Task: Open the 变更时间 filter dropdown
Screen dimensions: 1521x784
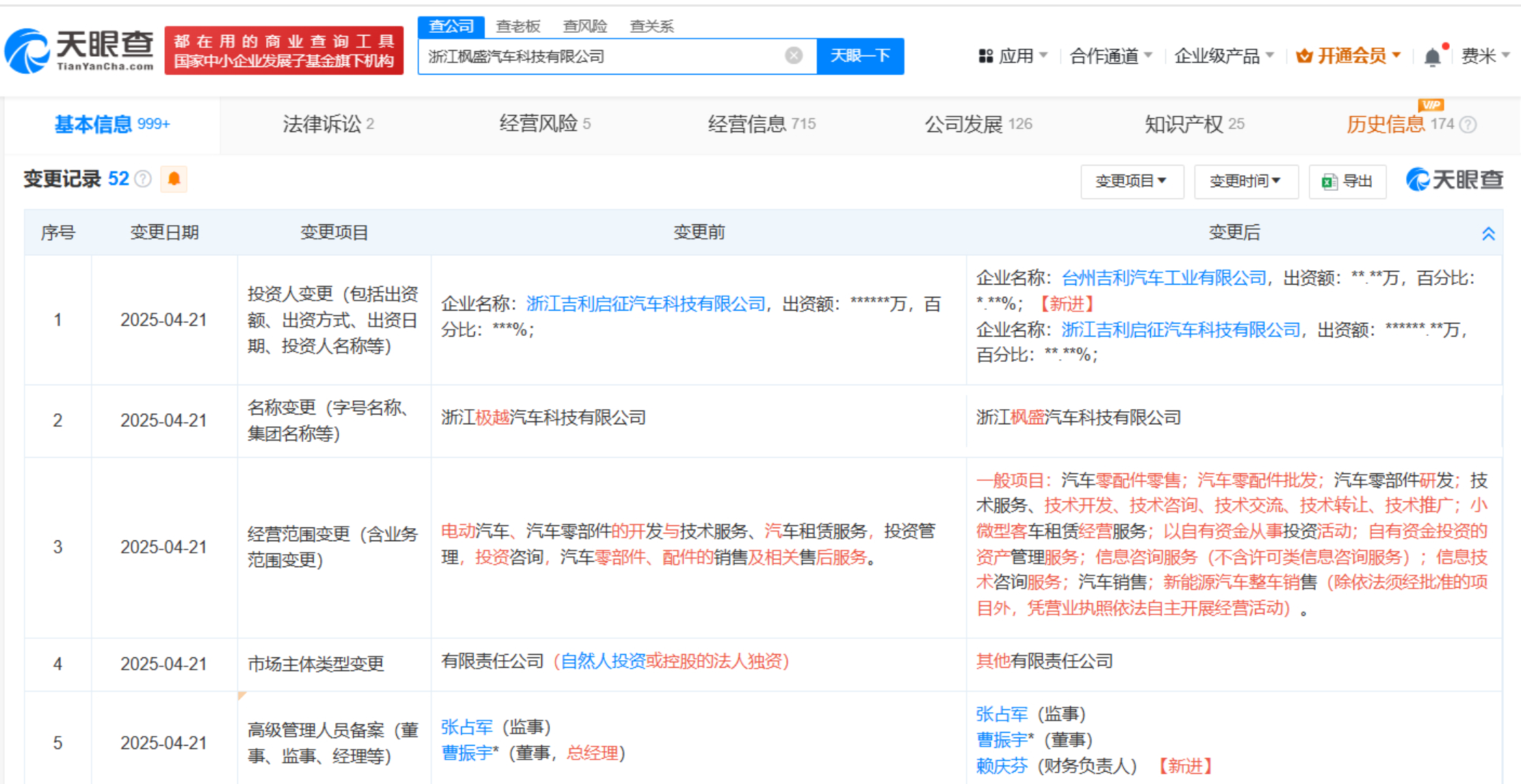Action: point(1246,181)
